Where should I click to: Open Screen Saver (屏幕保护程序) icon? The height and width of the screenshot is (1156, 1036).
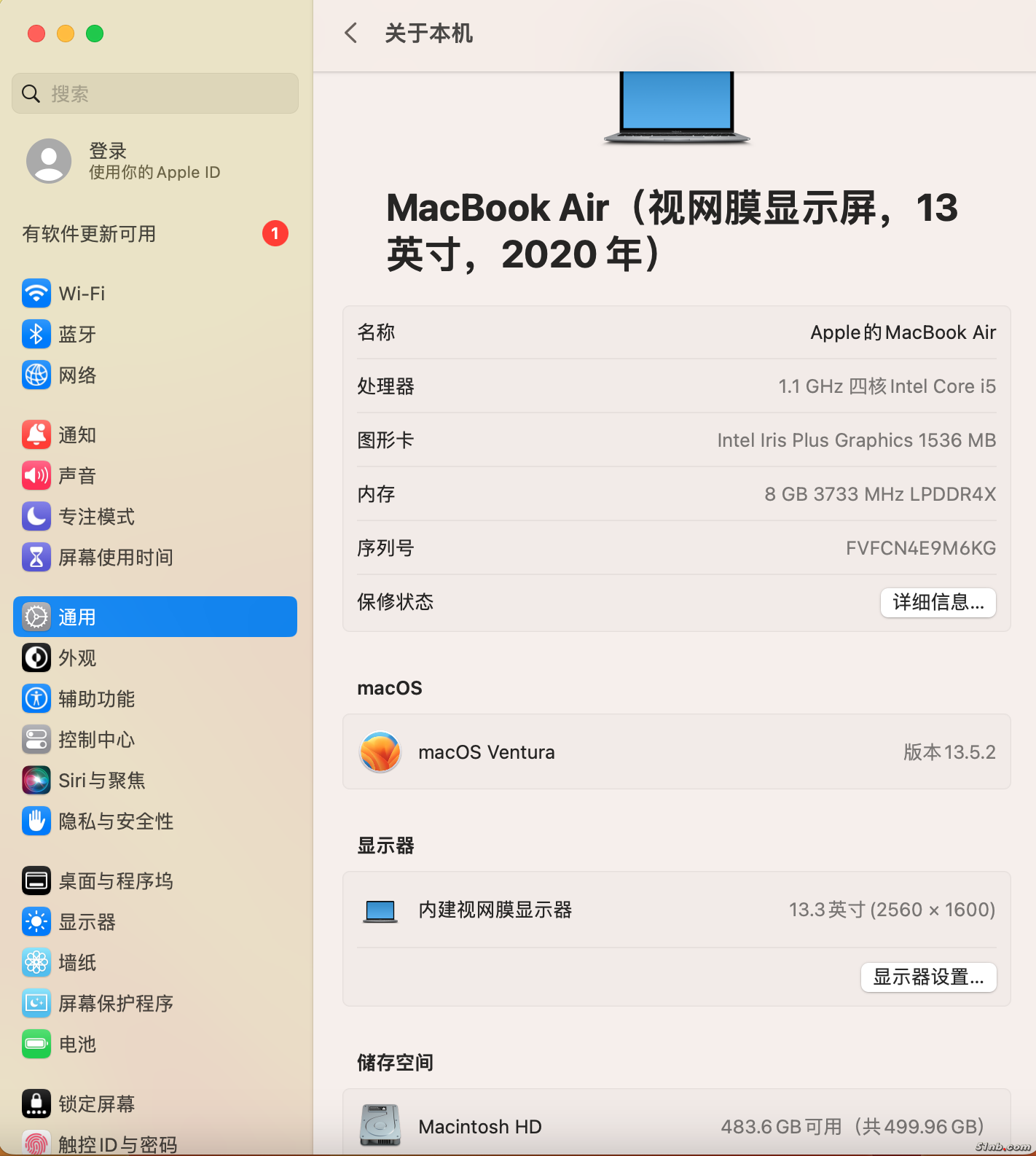(x=36, y=1004)
